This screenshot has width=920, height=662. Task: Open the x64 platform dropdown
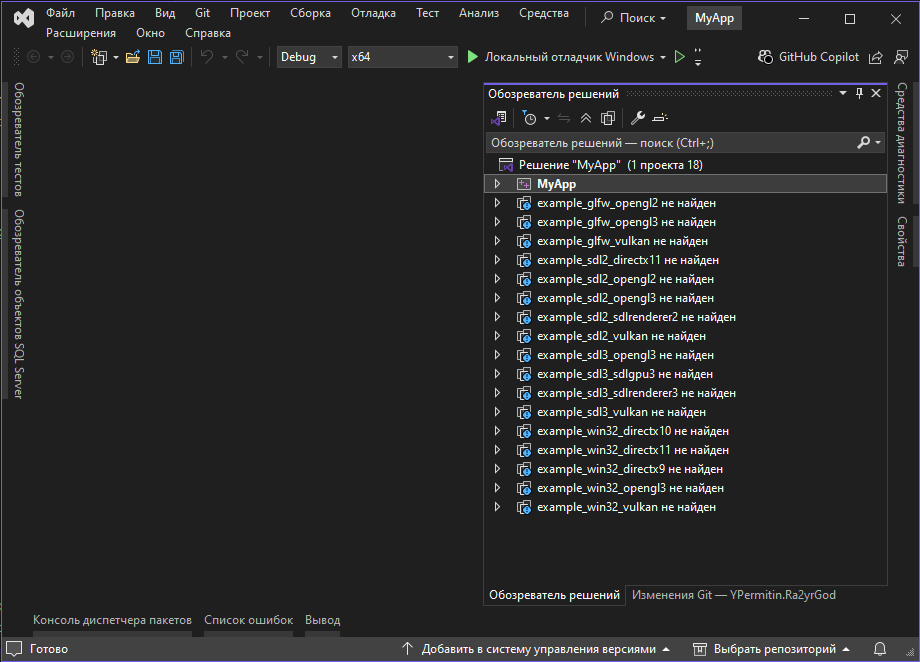point(402,57)
